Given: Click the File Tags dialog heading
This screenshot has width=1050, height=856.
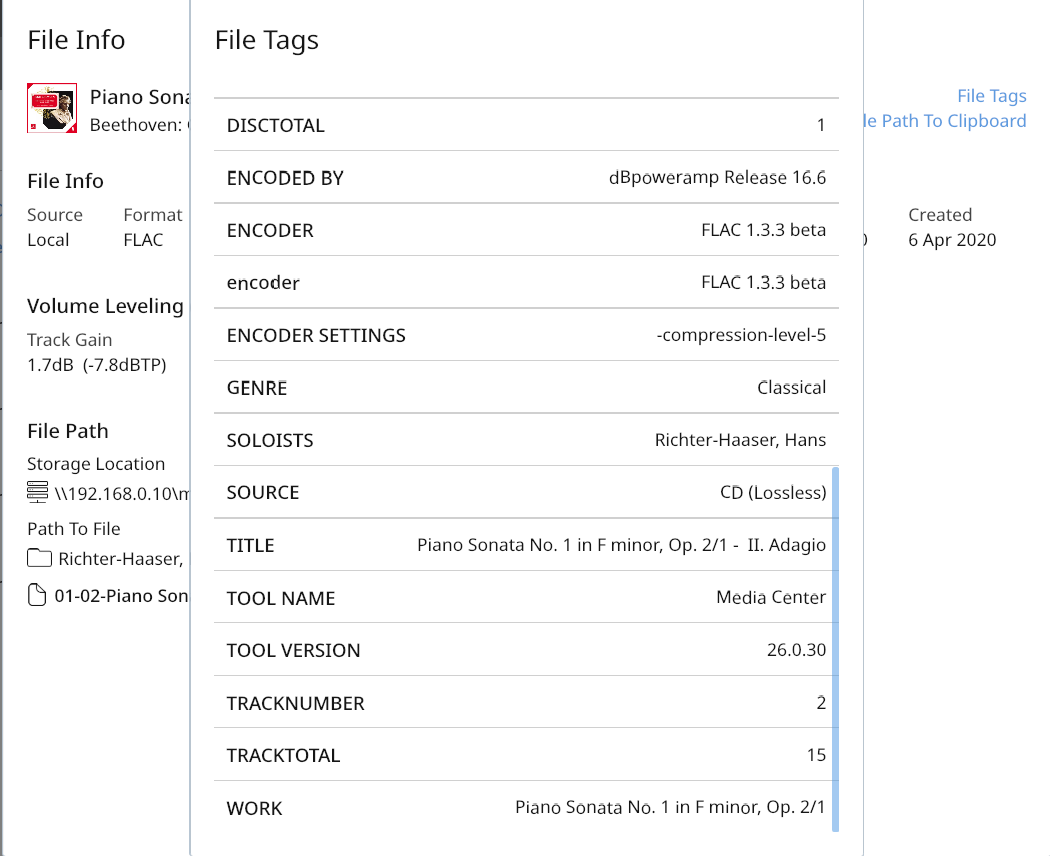Looking at the screenshot, I should [x=267, y=41].
